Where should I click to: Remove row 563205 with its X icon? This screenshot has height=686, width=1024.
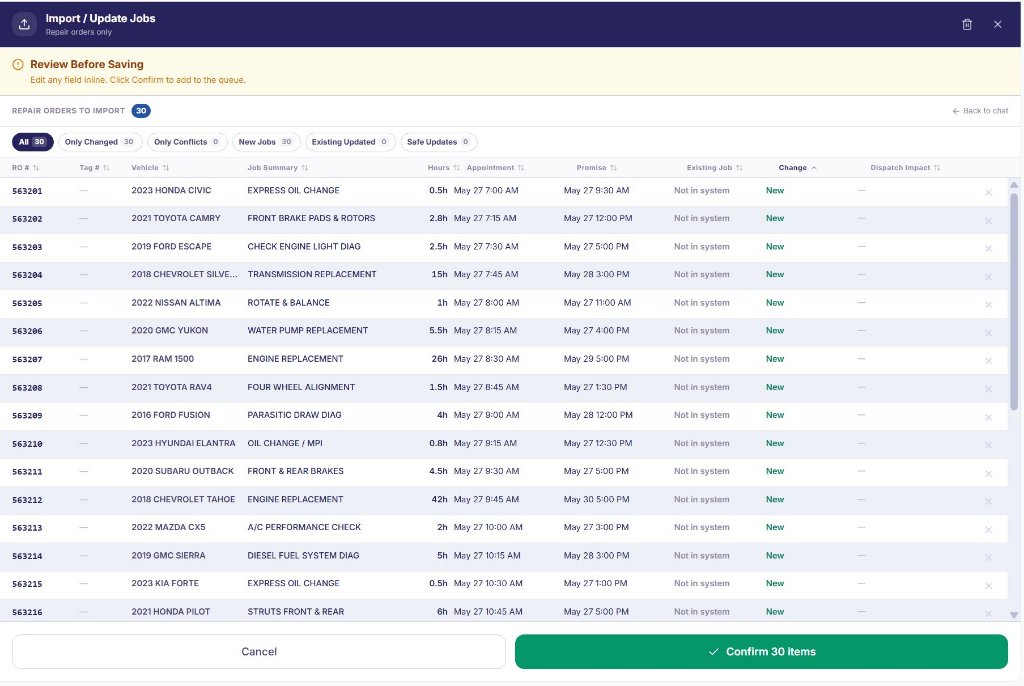point(988,304)
